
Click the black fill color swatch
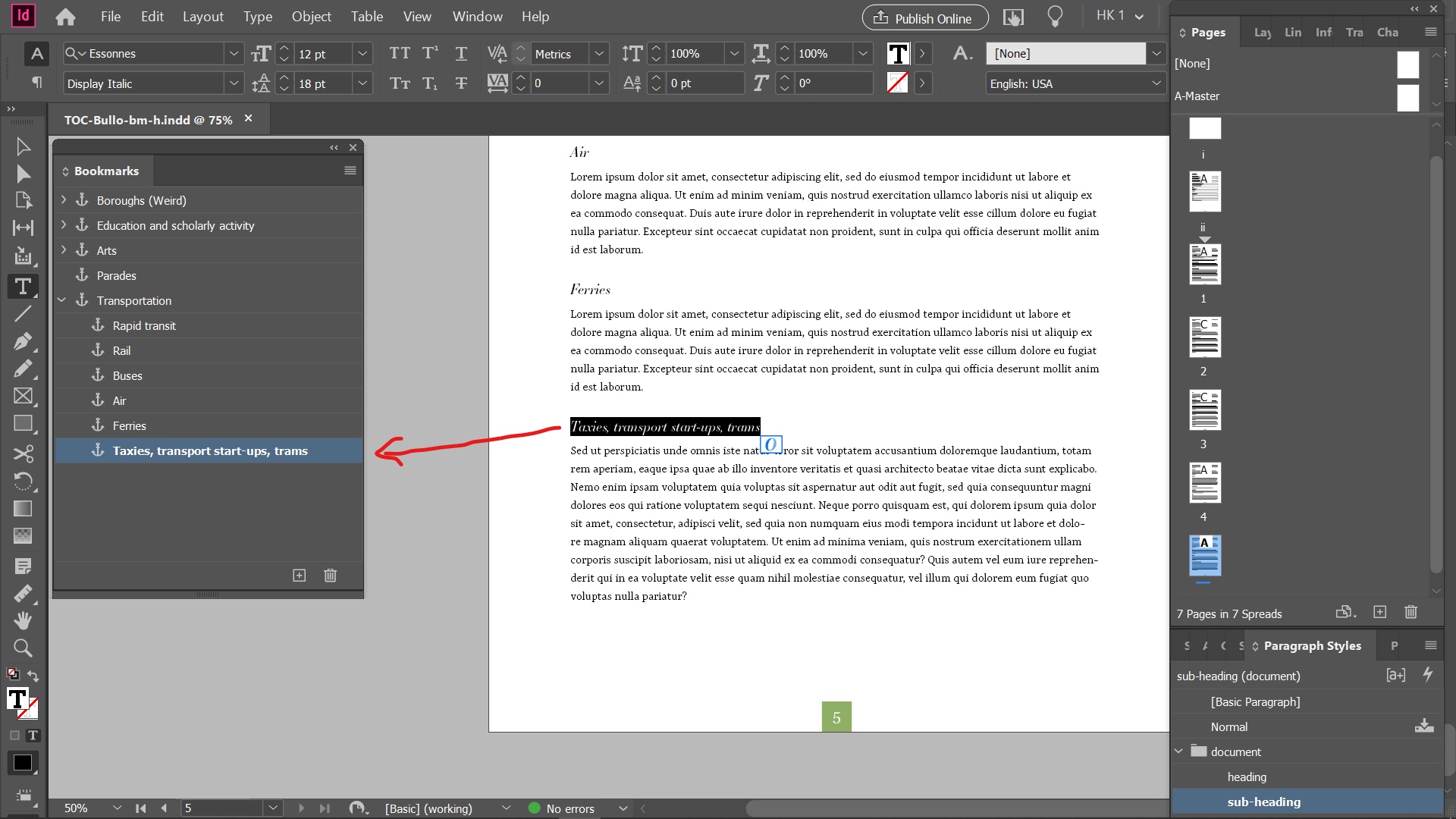pyautogui.click(x=22, y=763)
